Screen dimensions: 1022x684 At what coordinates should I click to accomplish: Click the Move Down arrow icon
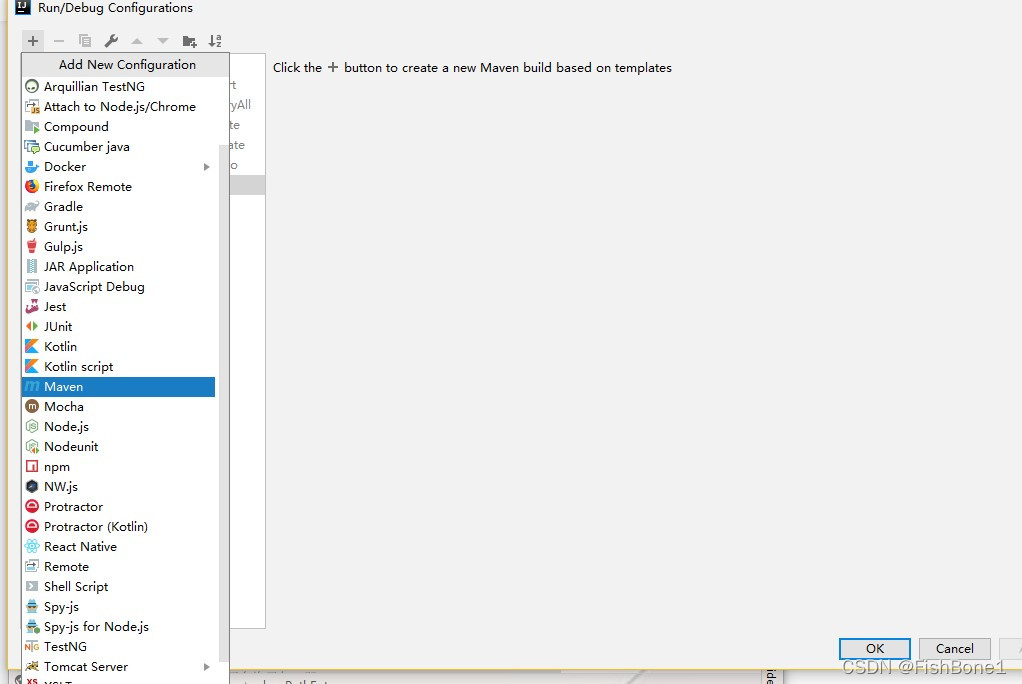pyautogui.click(x=163, y=41)
